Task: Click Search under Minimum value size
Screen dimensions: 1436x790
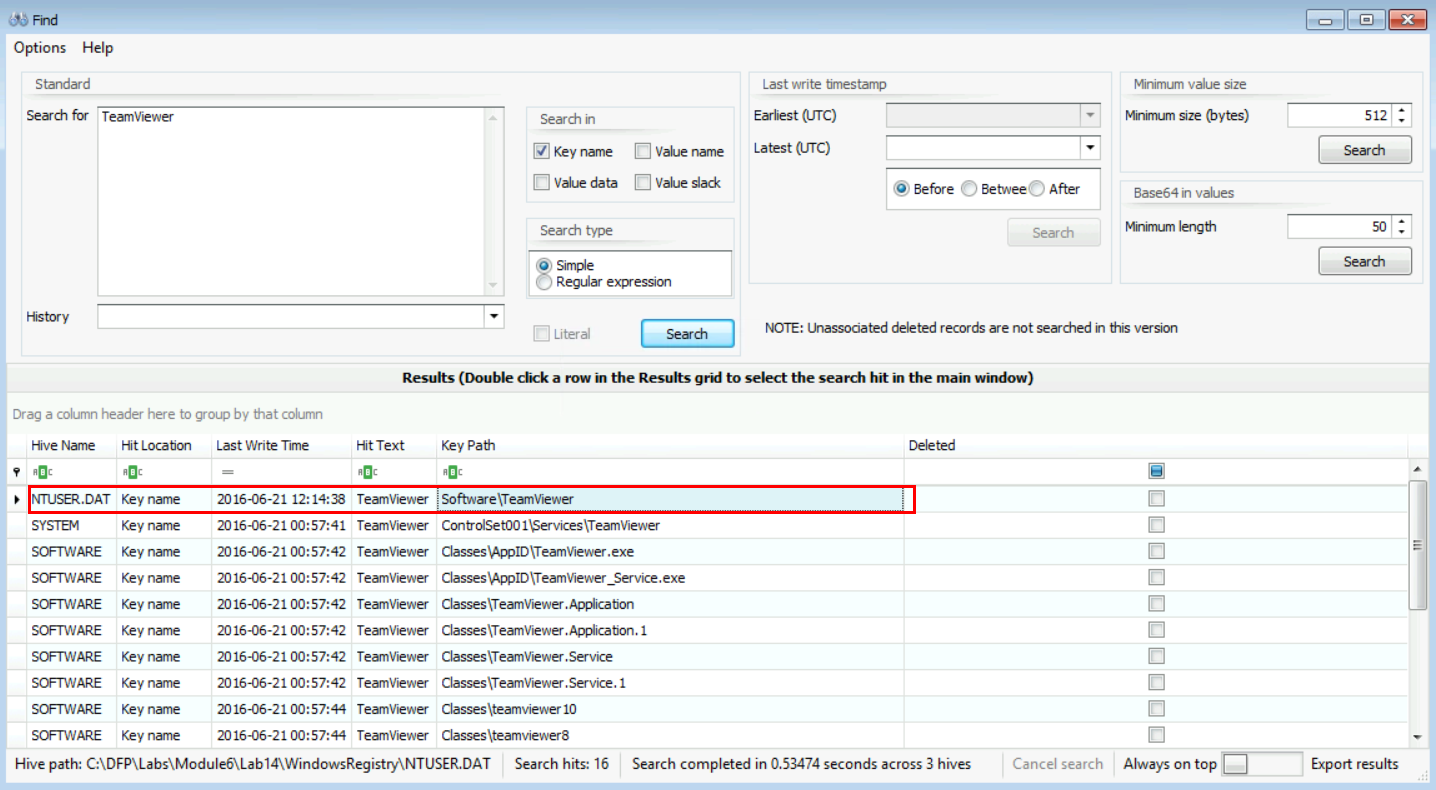Action: [1365, 150]
